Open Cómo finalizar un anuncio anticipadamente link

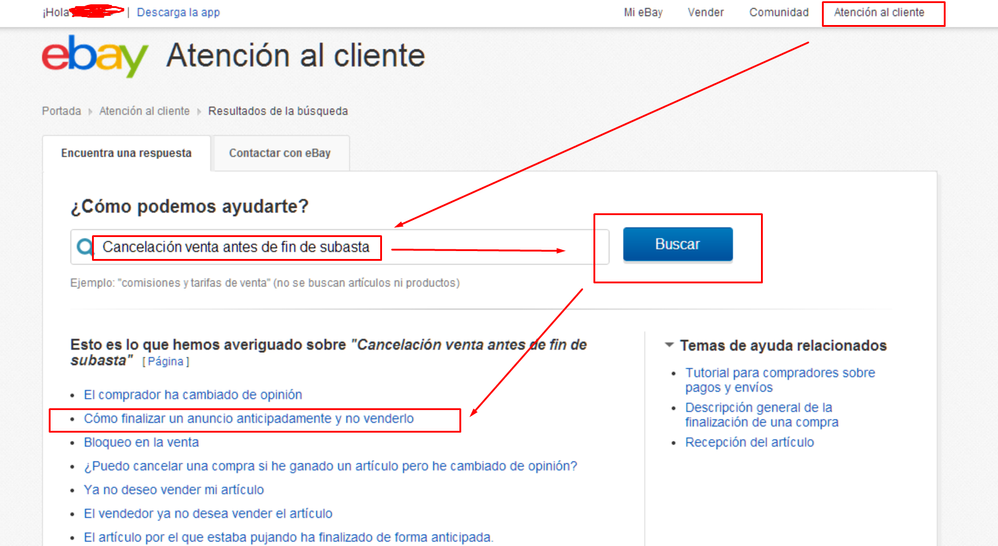pyautogui.click(x=249, y=419)
